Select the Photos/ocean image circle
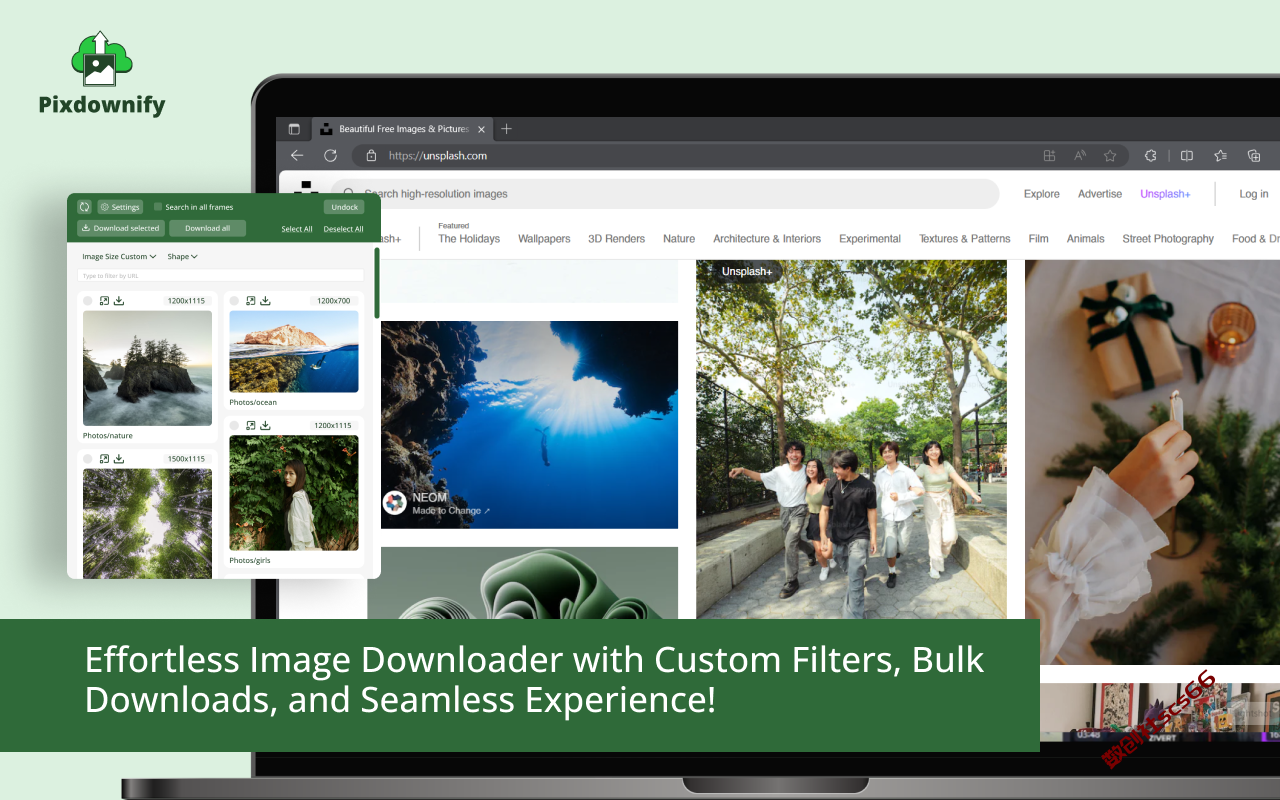 tap(235, 301)
